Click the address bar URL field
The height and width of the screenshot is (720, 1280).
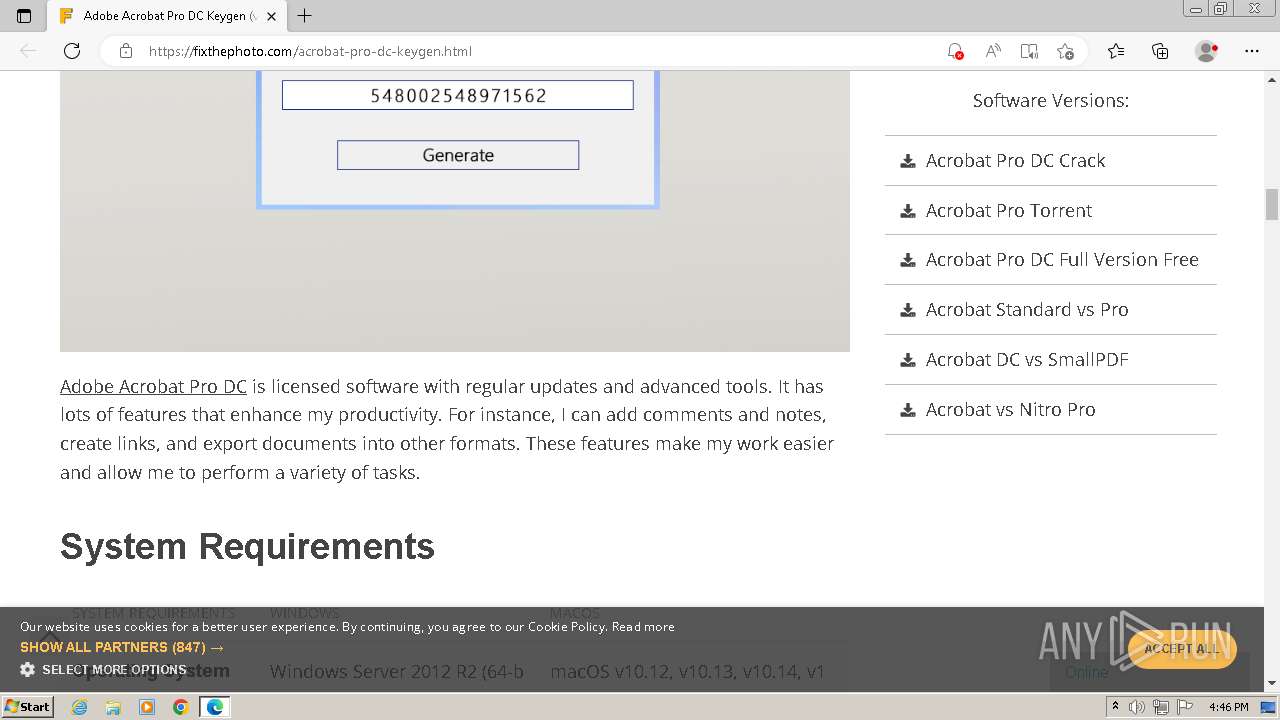pyautogui.click(x=540, y=51)
